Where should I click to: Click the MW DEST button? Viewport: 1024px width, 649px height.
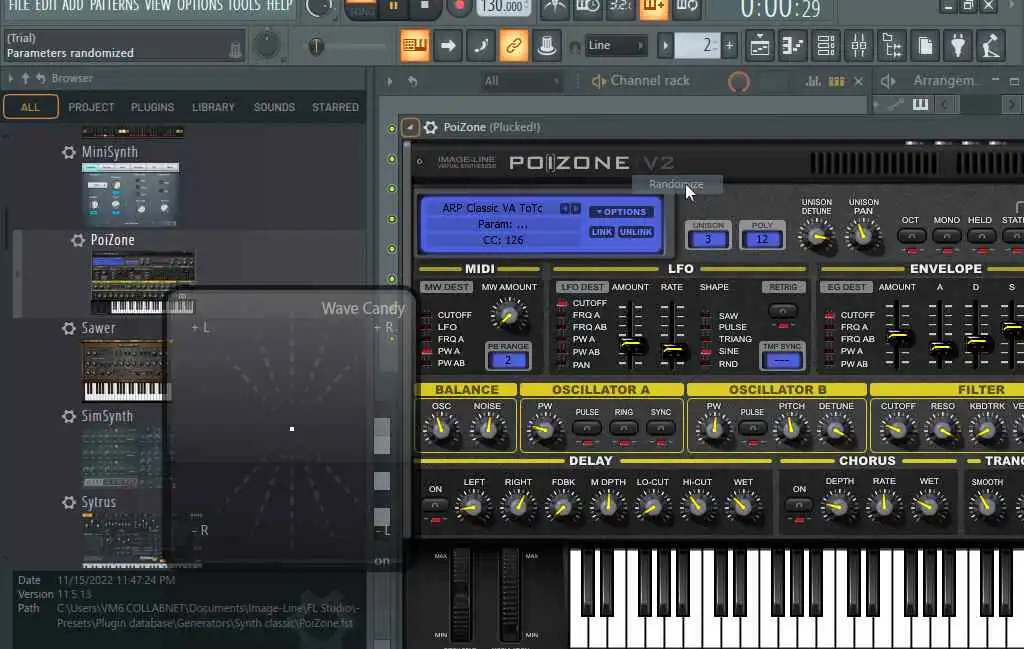[x=447, y=287]
